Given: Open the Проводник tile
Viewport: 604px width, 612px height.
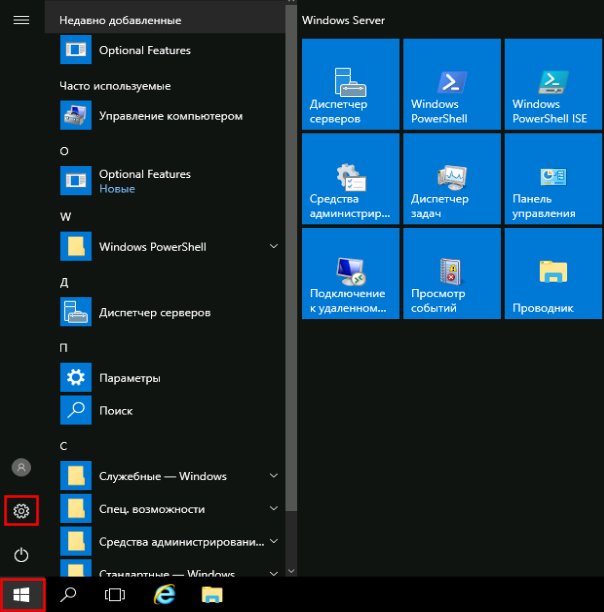Looking at the screenshot, I should tap(553, 274).
